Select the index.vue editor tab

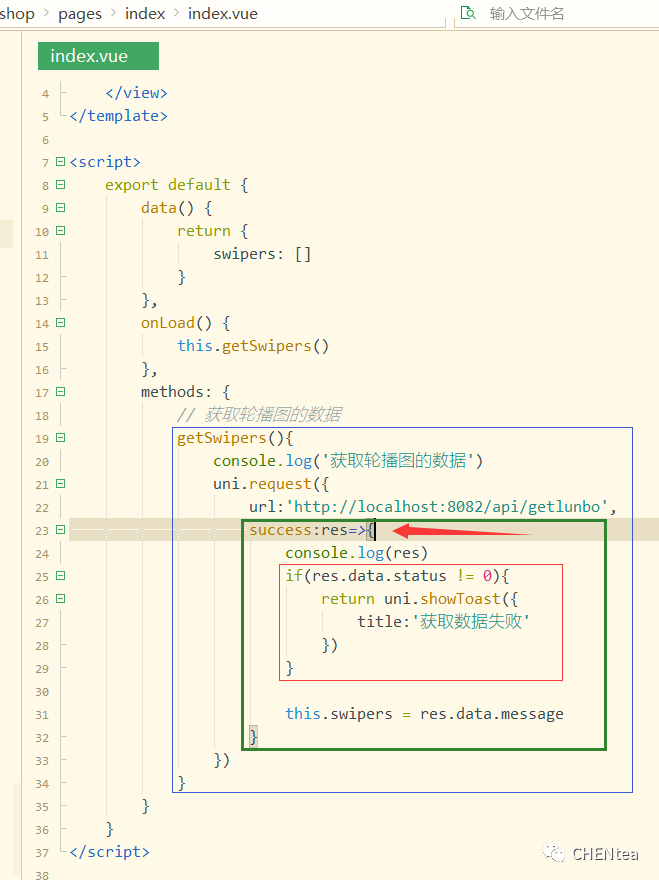click(98, 56)
